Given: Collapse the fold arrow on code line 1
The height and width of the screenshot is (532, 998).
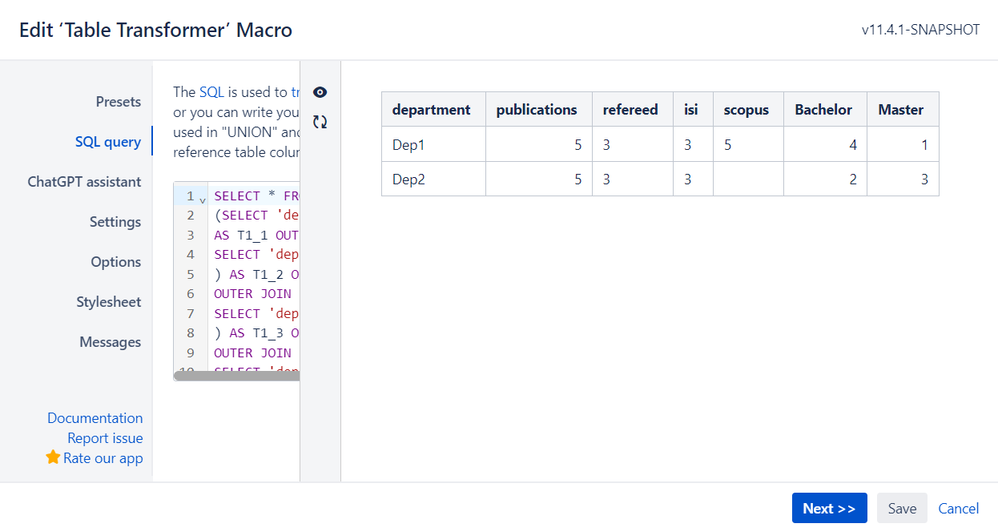Looking at the screenshot, I should point(202,200).
